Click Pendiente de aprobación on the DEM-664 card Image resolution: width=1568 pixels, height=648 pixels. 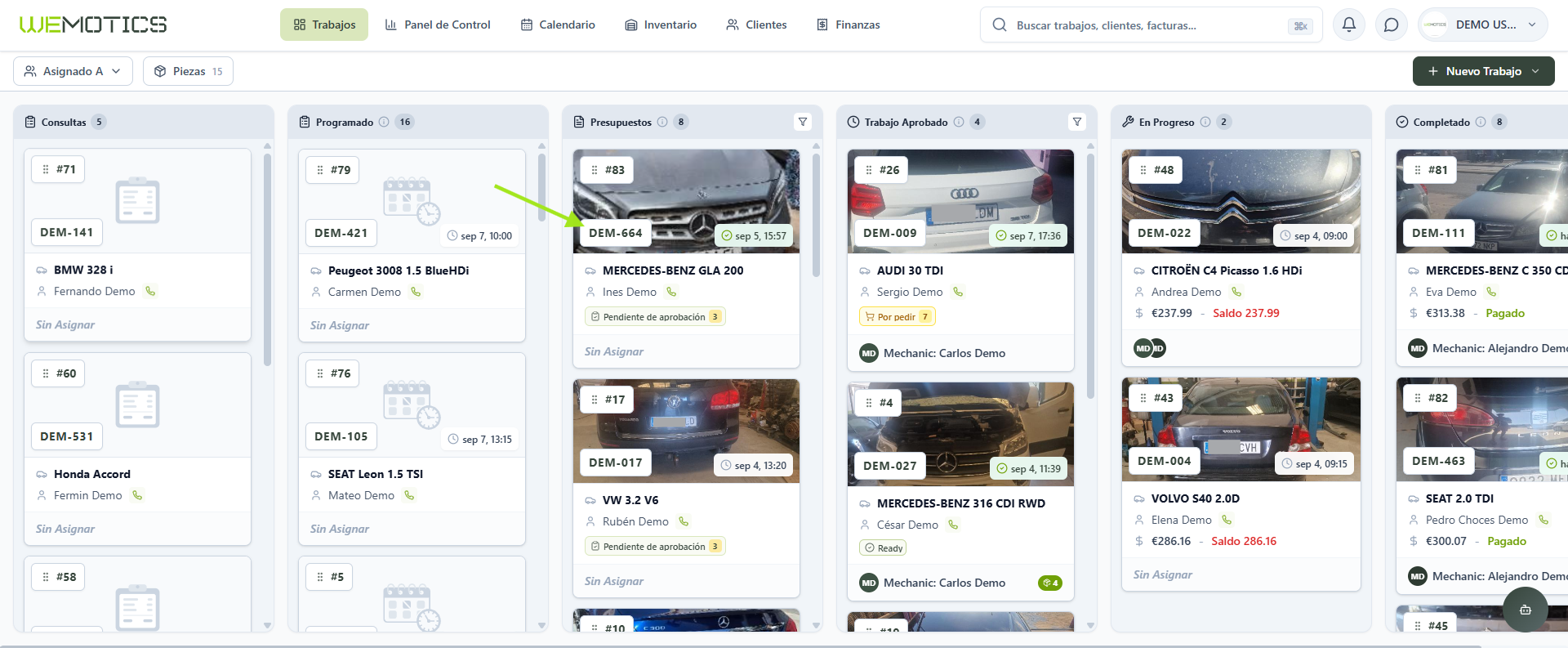click(x=655, y=317)
